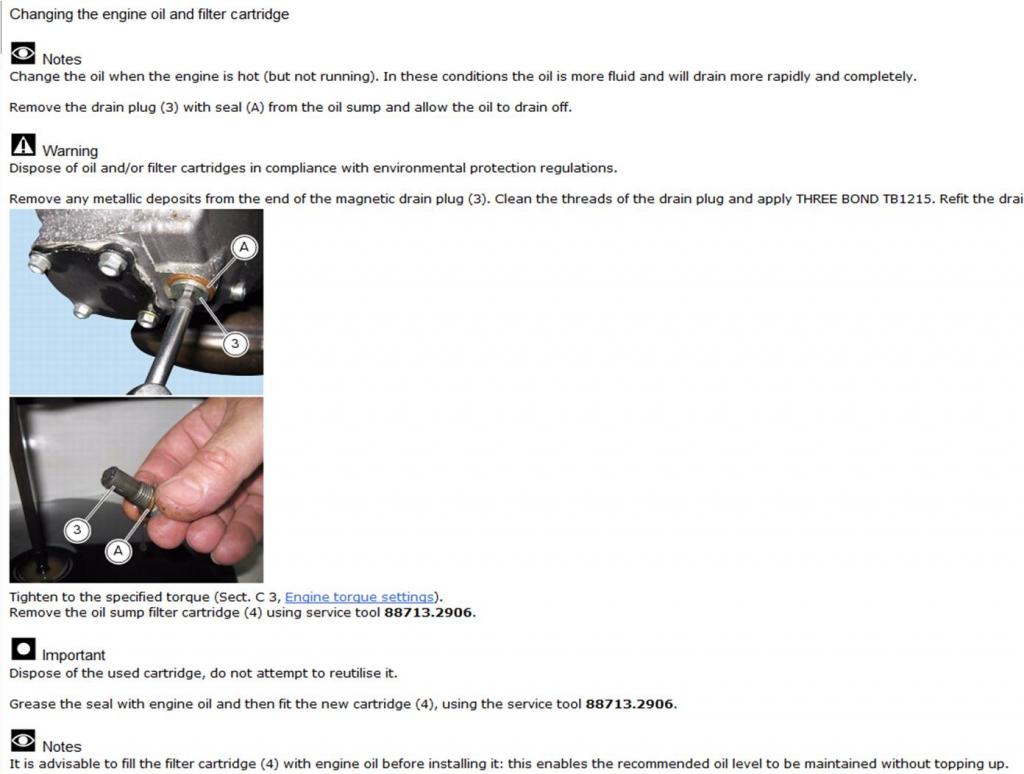
Task: Click the 'Important' label text
Action: 73,655
